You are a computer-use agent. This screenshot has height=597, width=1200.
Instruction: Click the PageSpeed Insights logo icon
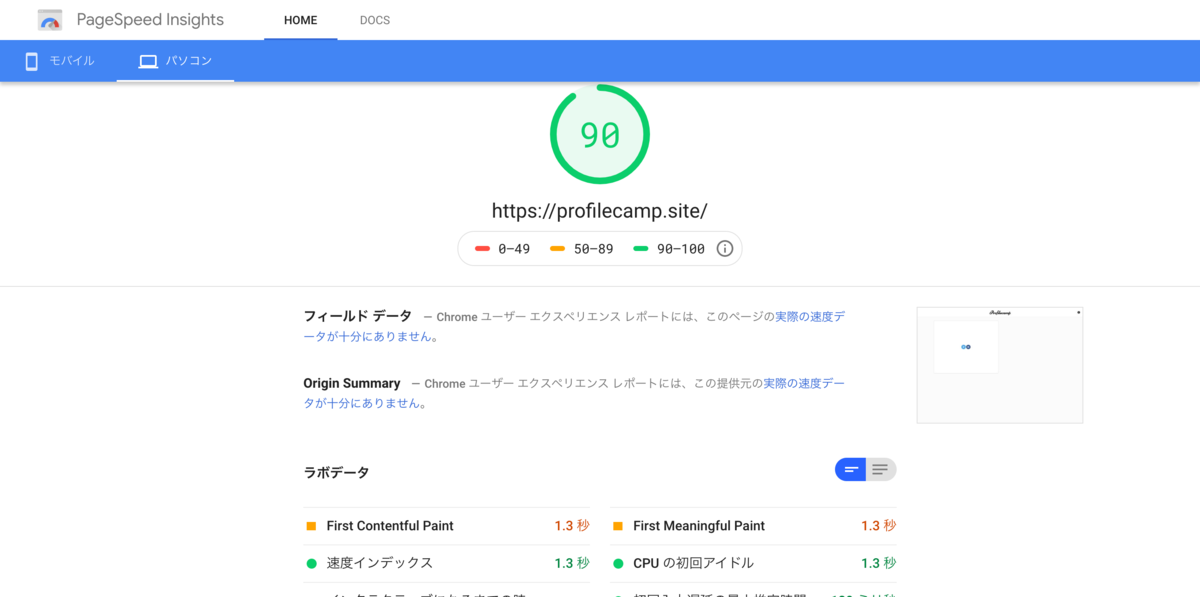pyautogui.click(x=50, y=20)
